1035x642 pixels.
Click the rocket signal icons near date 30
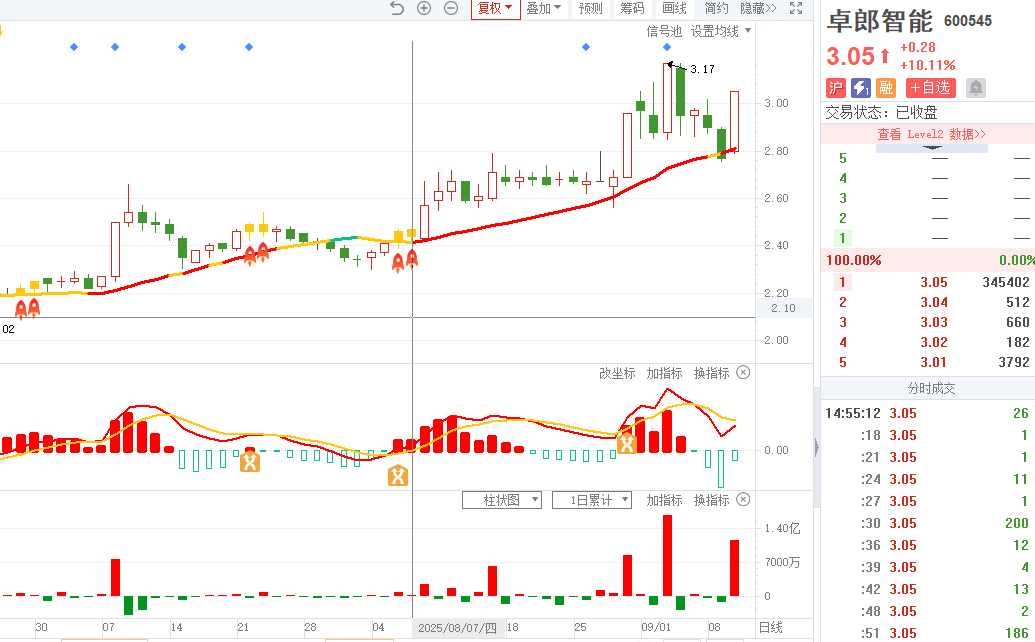[27, 308]
